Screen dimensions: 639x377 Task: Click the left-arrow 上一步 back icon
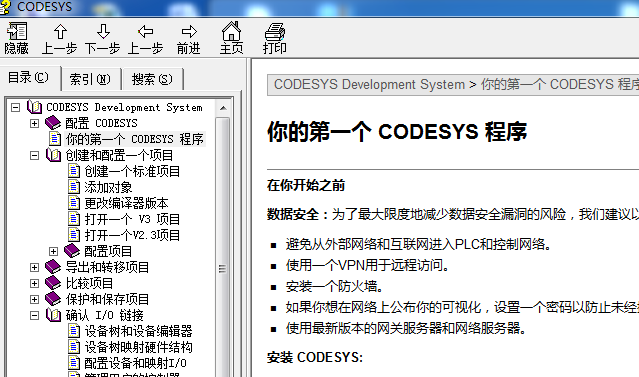tap(145, 38)
